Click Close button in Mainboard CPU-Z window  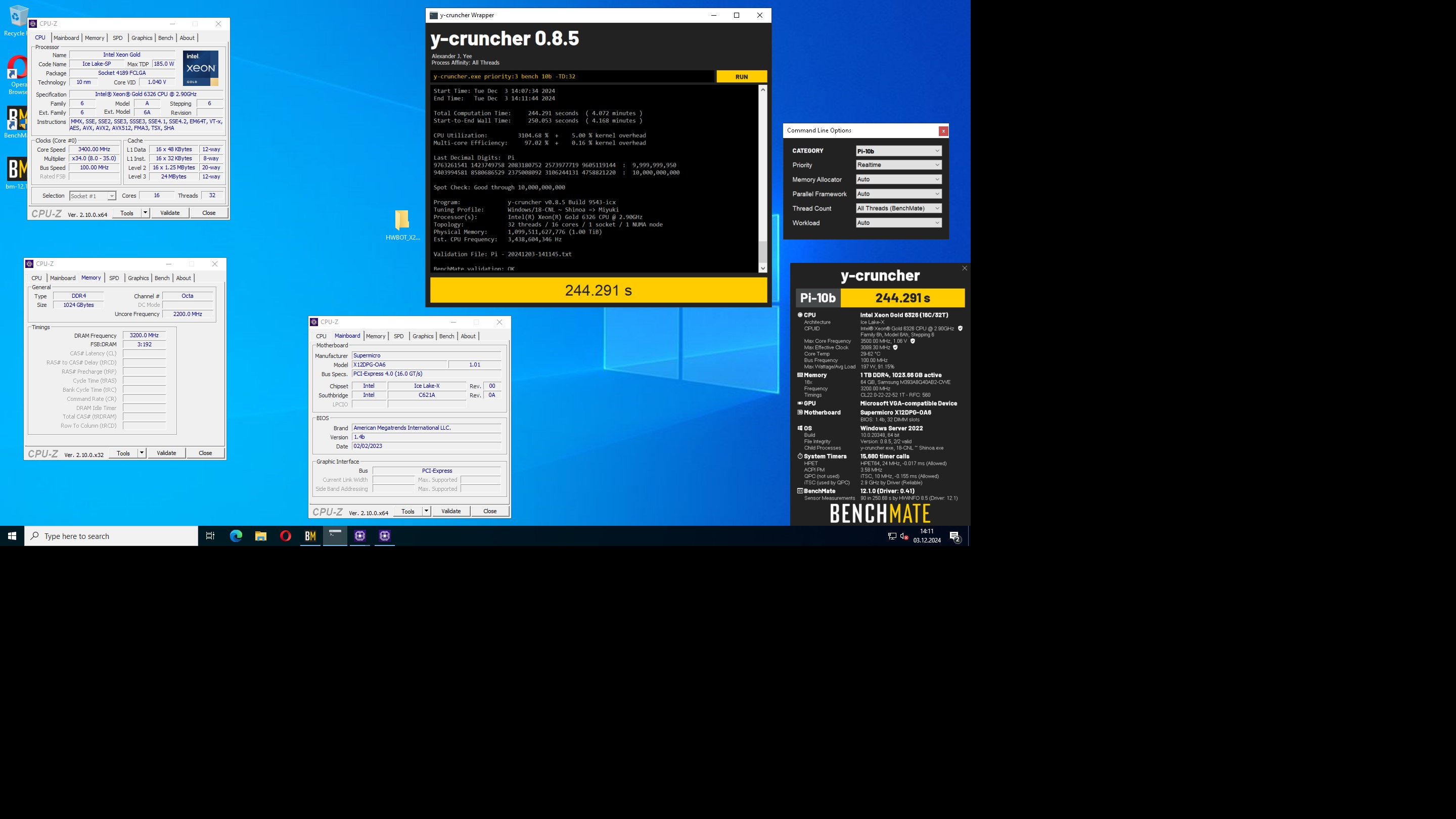click(490, 512)
